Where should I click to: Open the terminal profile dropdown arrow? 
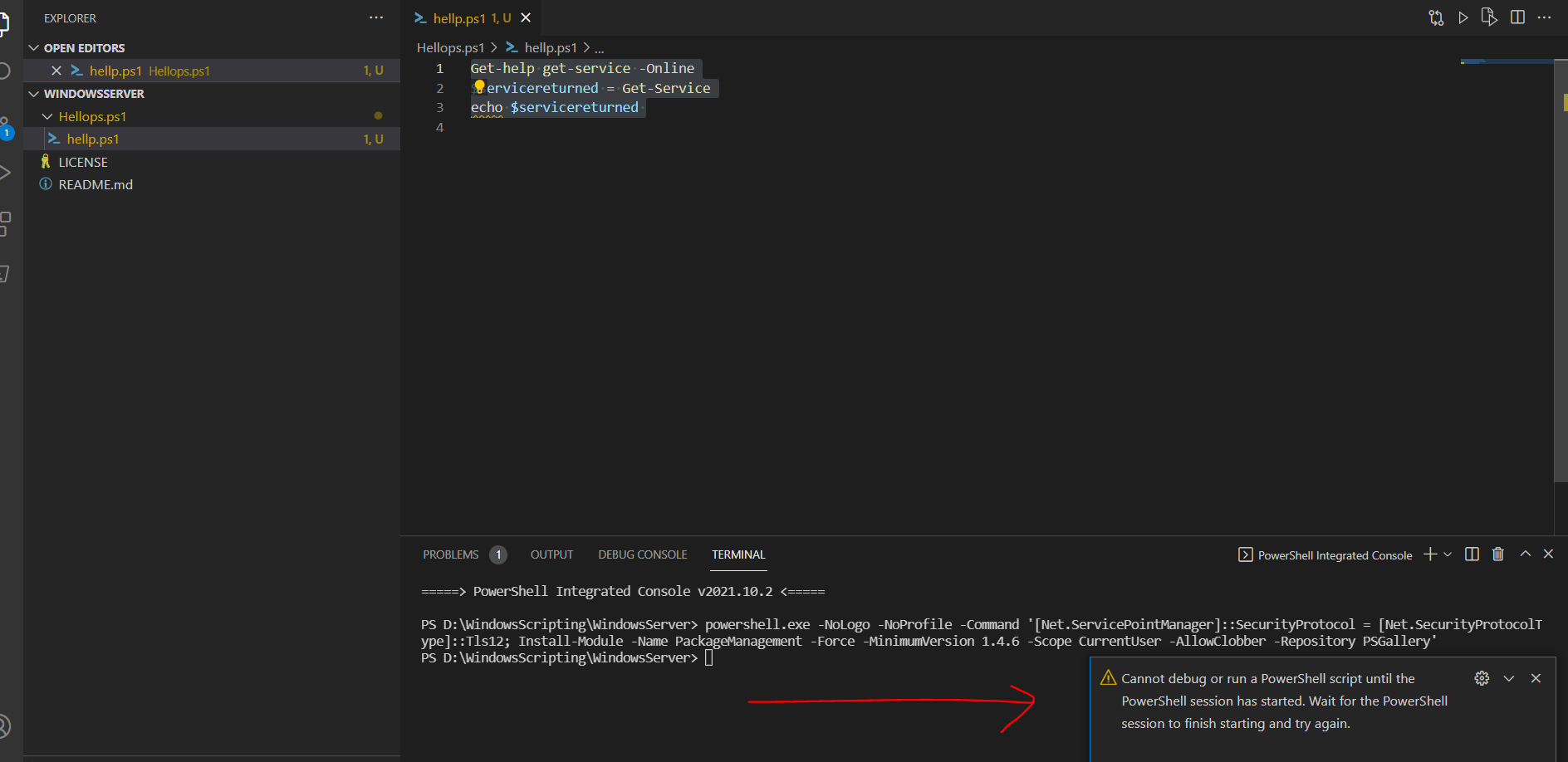click(1448, 554)
